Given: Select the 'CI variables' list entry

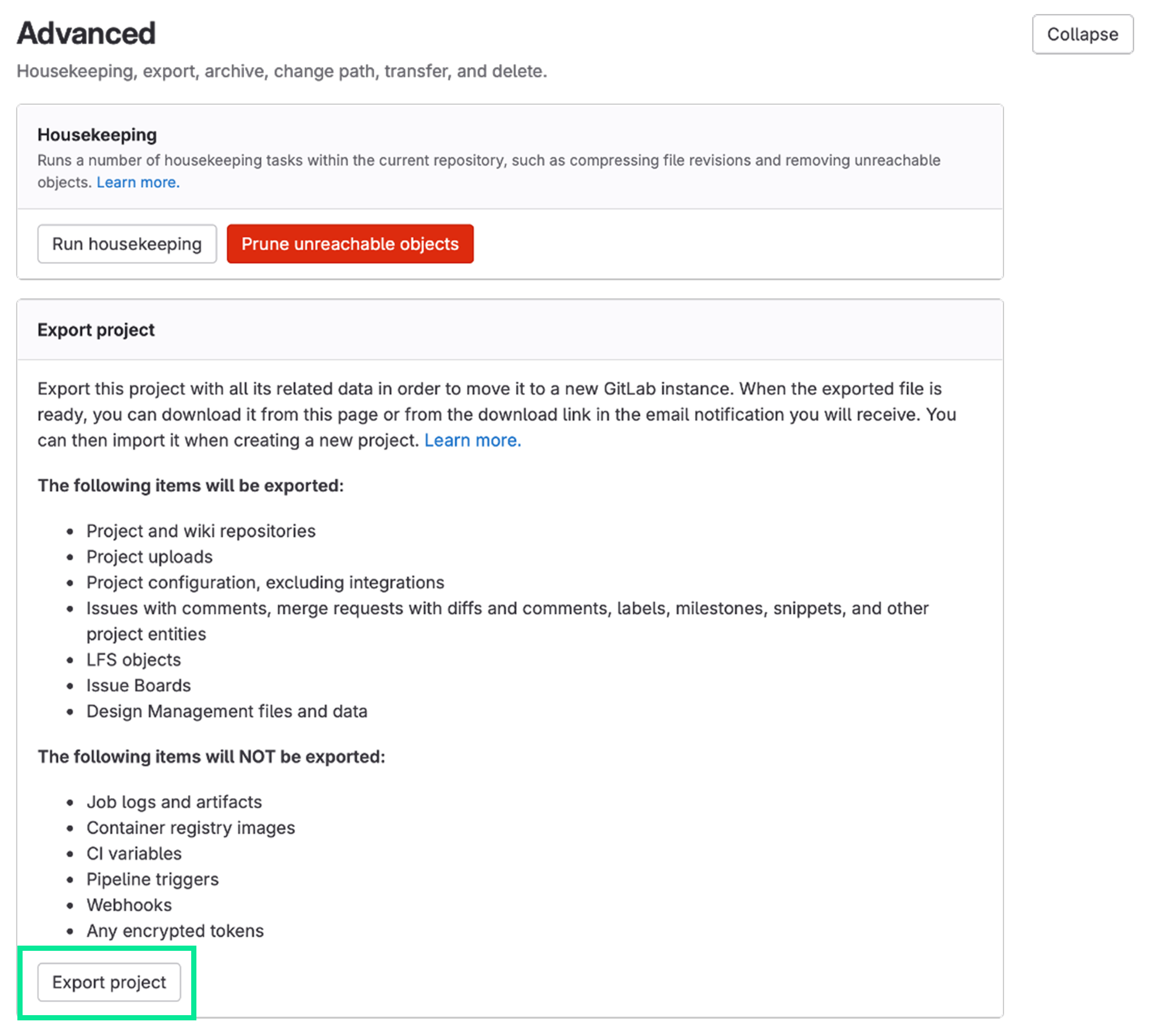Looking at the screenshot, I should click(134, 853).
